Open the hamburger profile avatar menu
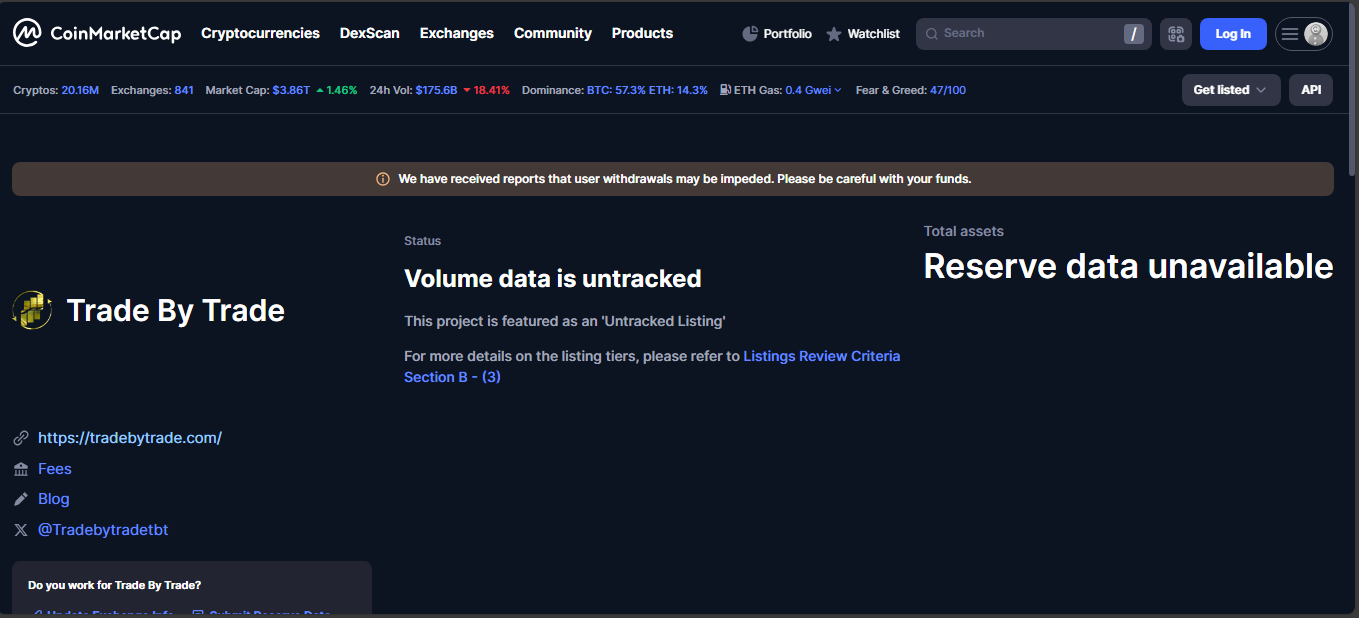This screenshot has width=1359, height=618. click(x=1303, y=34)
